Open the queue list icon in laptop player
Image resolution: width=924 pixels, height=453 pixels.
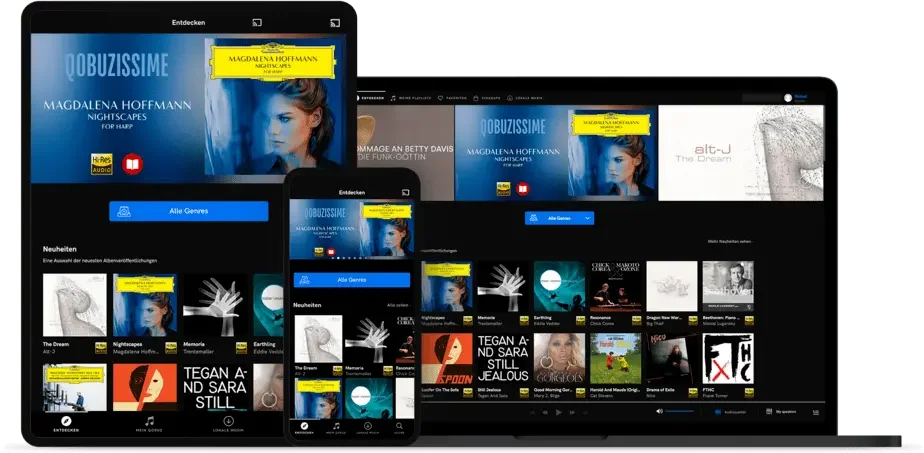pos(816,412)
